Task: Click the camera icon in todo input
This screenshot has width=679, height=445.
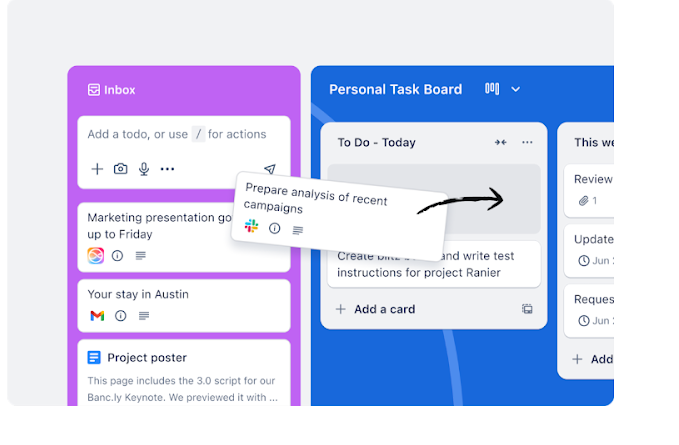Action: click(120, 168)
